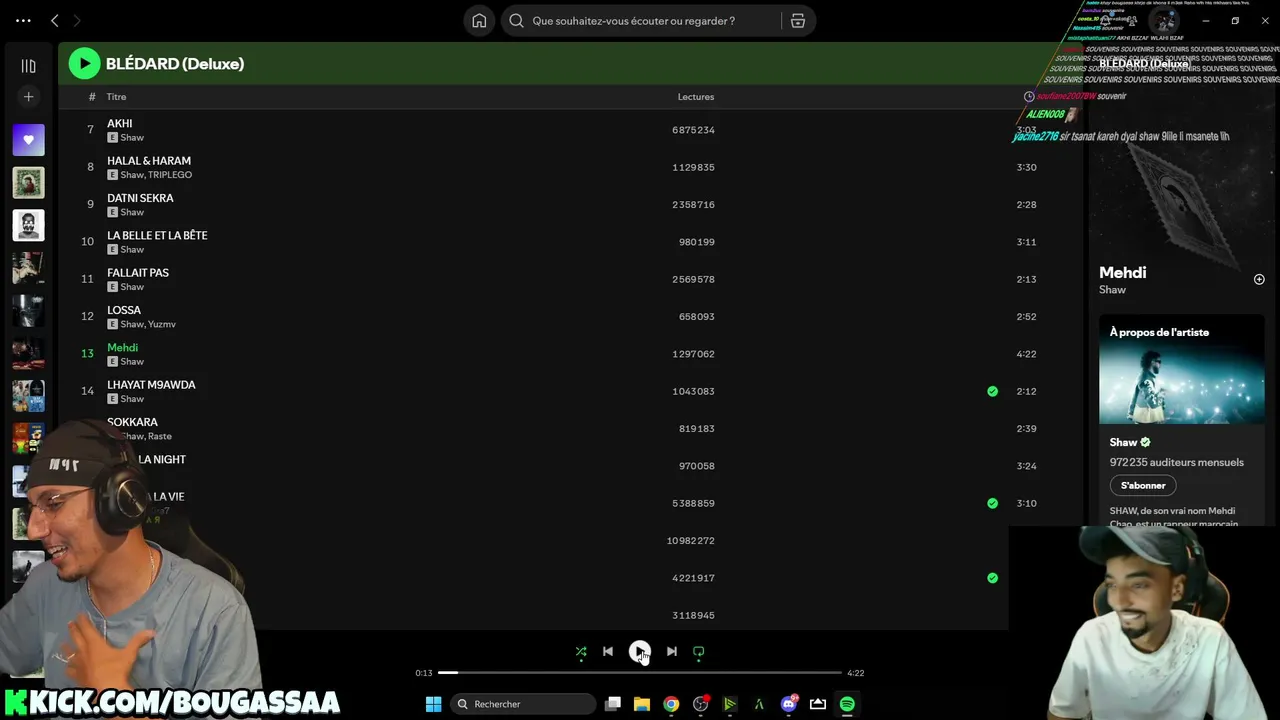Select the track AKHI
The image size is (1280, 720).
[x=120, y=124]
